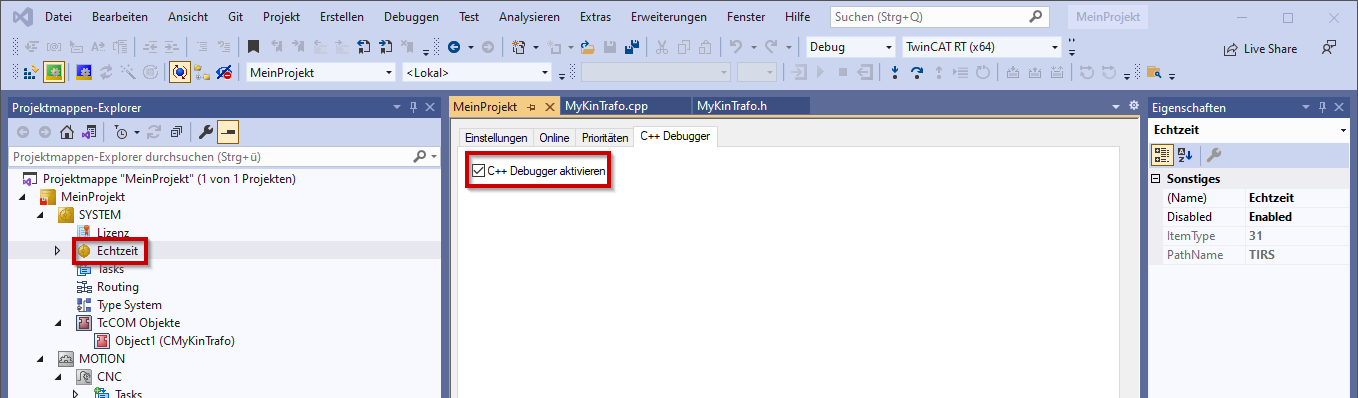Viewport: 1358px width, 398px height.
Task: Open the document well settings gear
Action: coord(1133,106)
